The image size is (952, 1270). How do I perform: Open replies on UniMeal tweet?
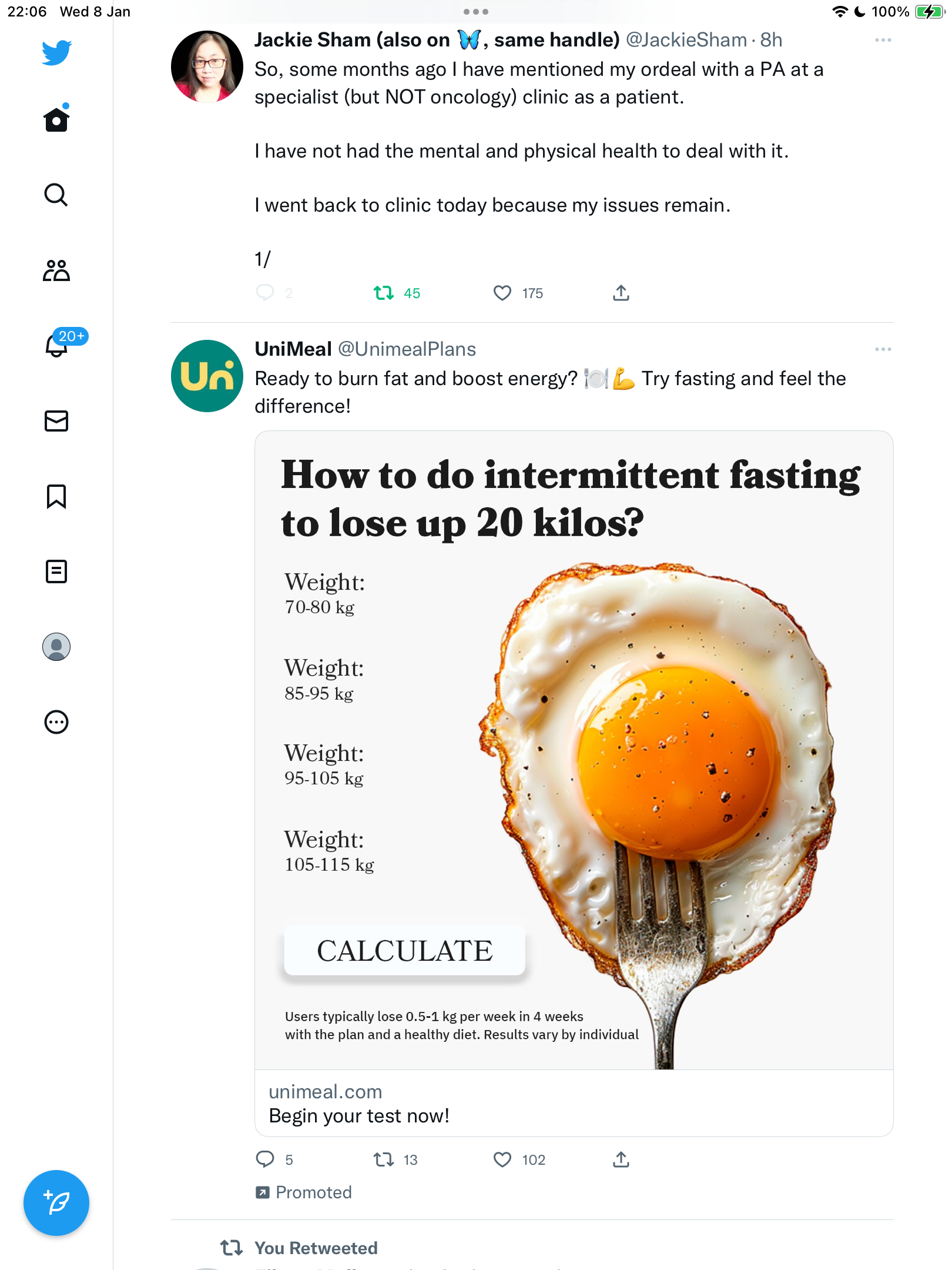click(274, 1159)
